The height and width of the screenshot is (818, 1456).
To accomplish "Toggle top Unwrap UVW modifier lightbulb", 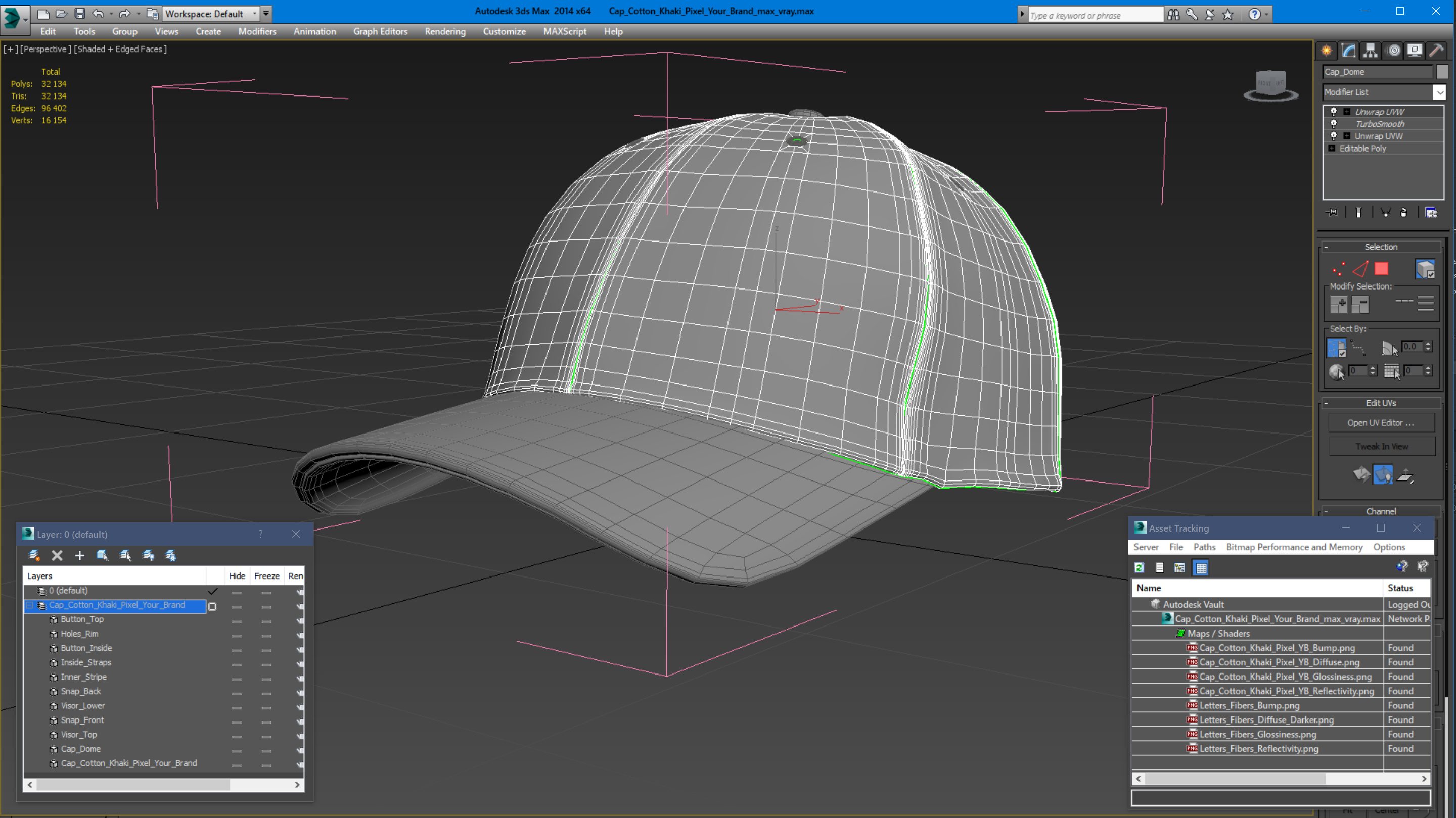I will pos(1333,112).
